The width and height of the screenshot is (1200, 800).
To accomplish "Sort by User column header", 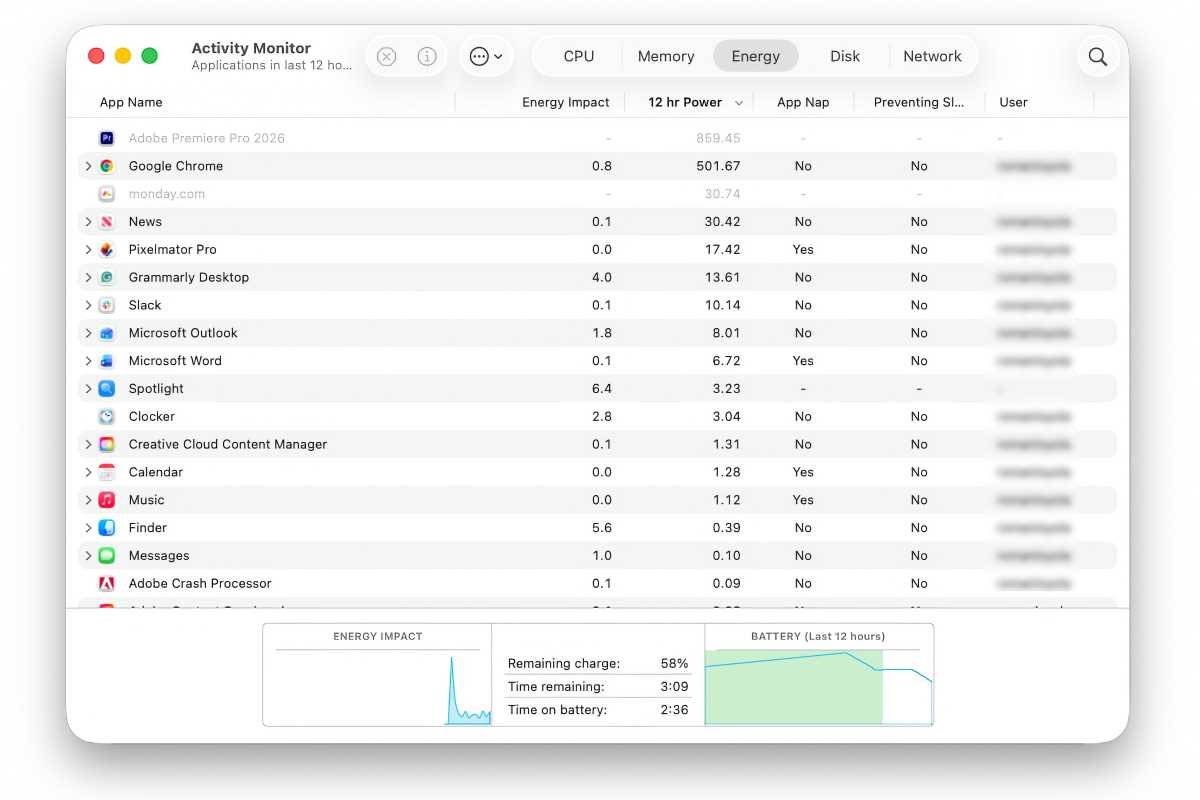I will pos(1013,102).
